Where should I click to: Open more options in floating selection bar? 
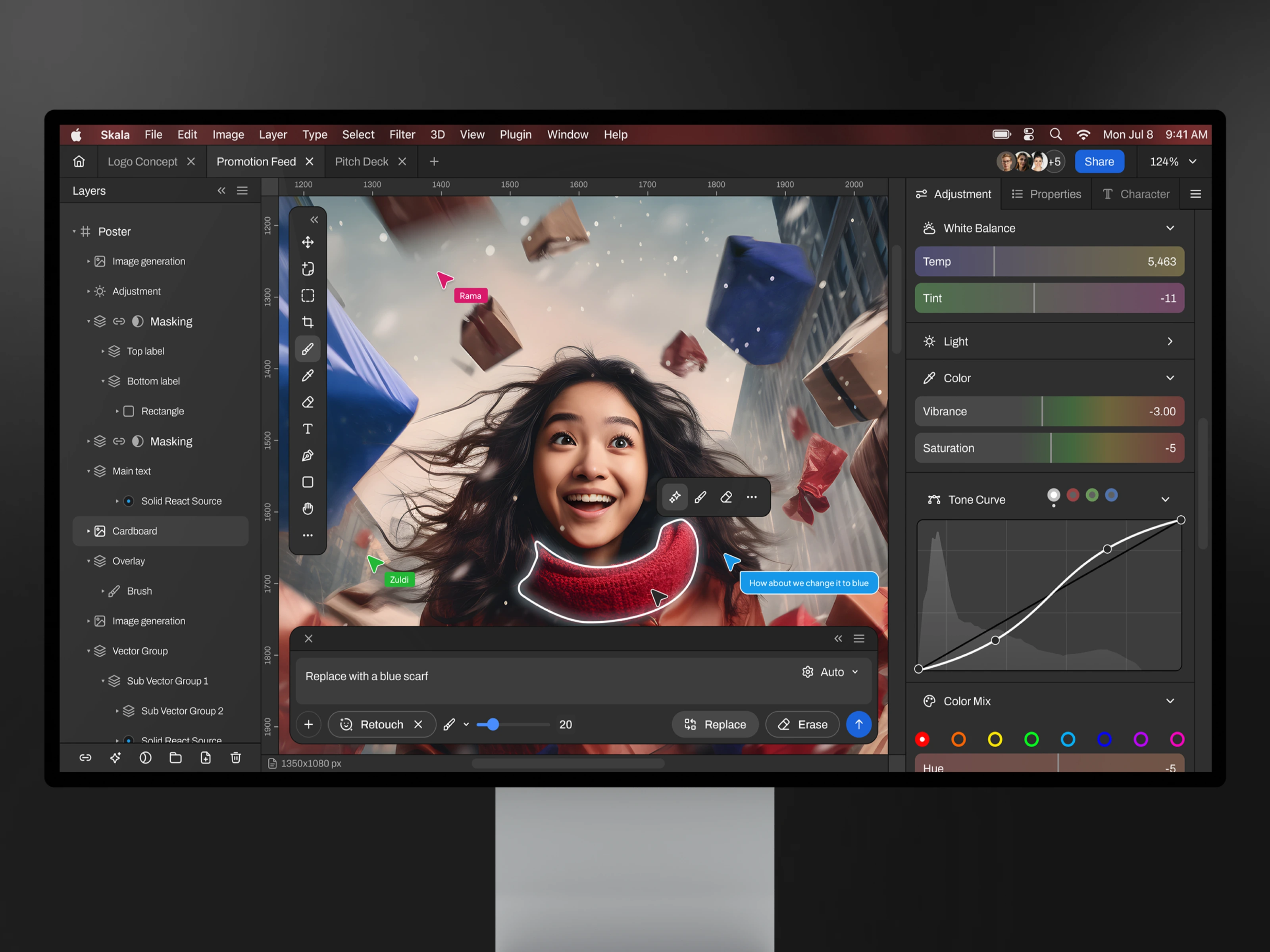pyautogui.click(x=752, y=497)
